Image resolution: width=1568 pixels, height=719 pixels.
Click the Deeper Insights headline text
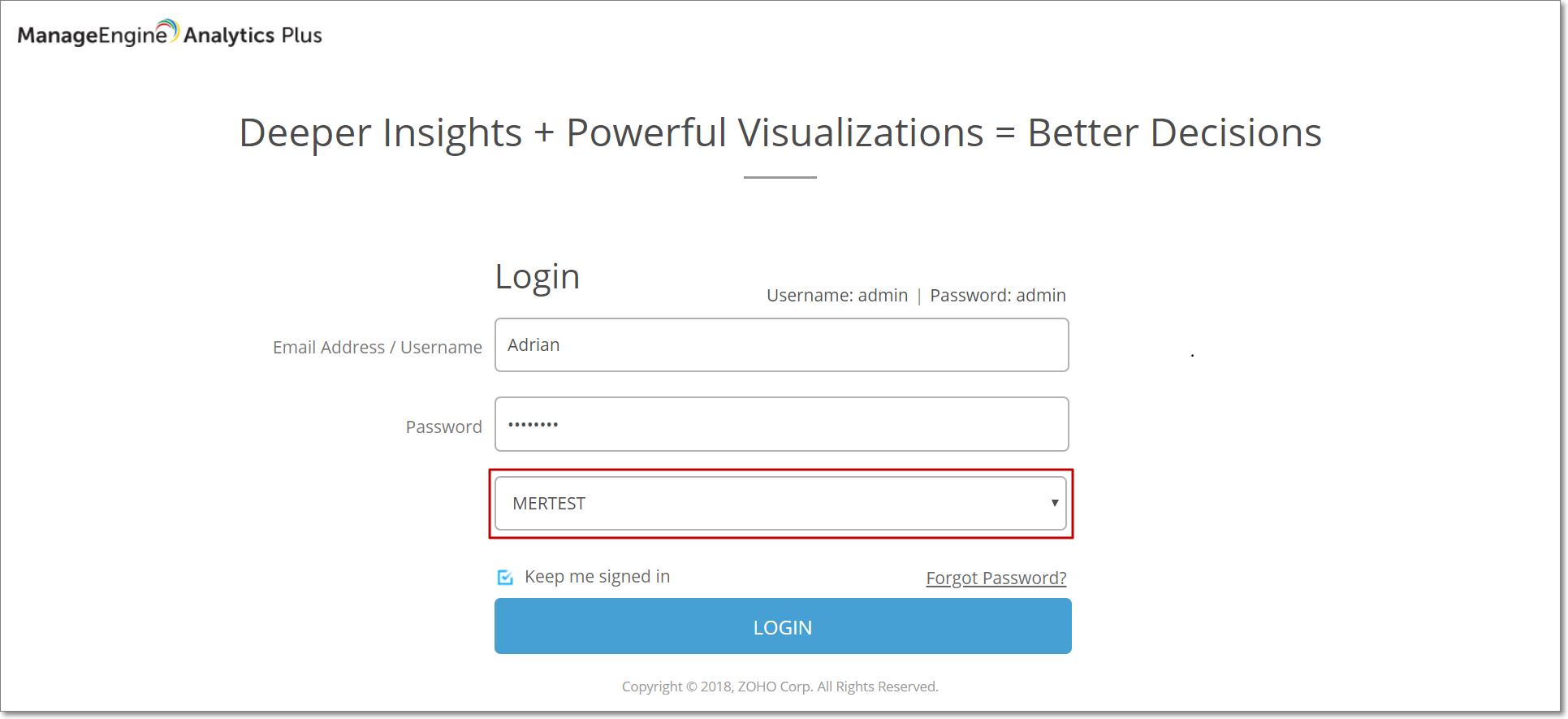pos(780,132)
